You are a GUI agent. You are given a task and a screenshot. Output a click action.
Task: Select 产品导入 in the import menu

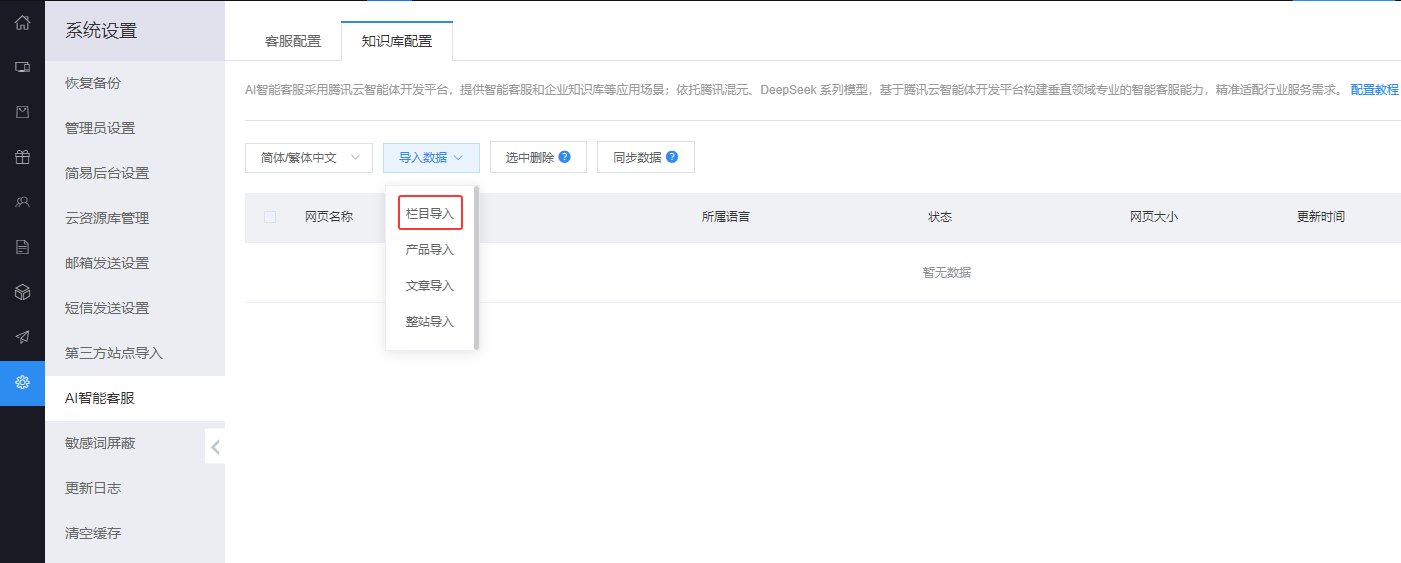(x=430, y=250)
